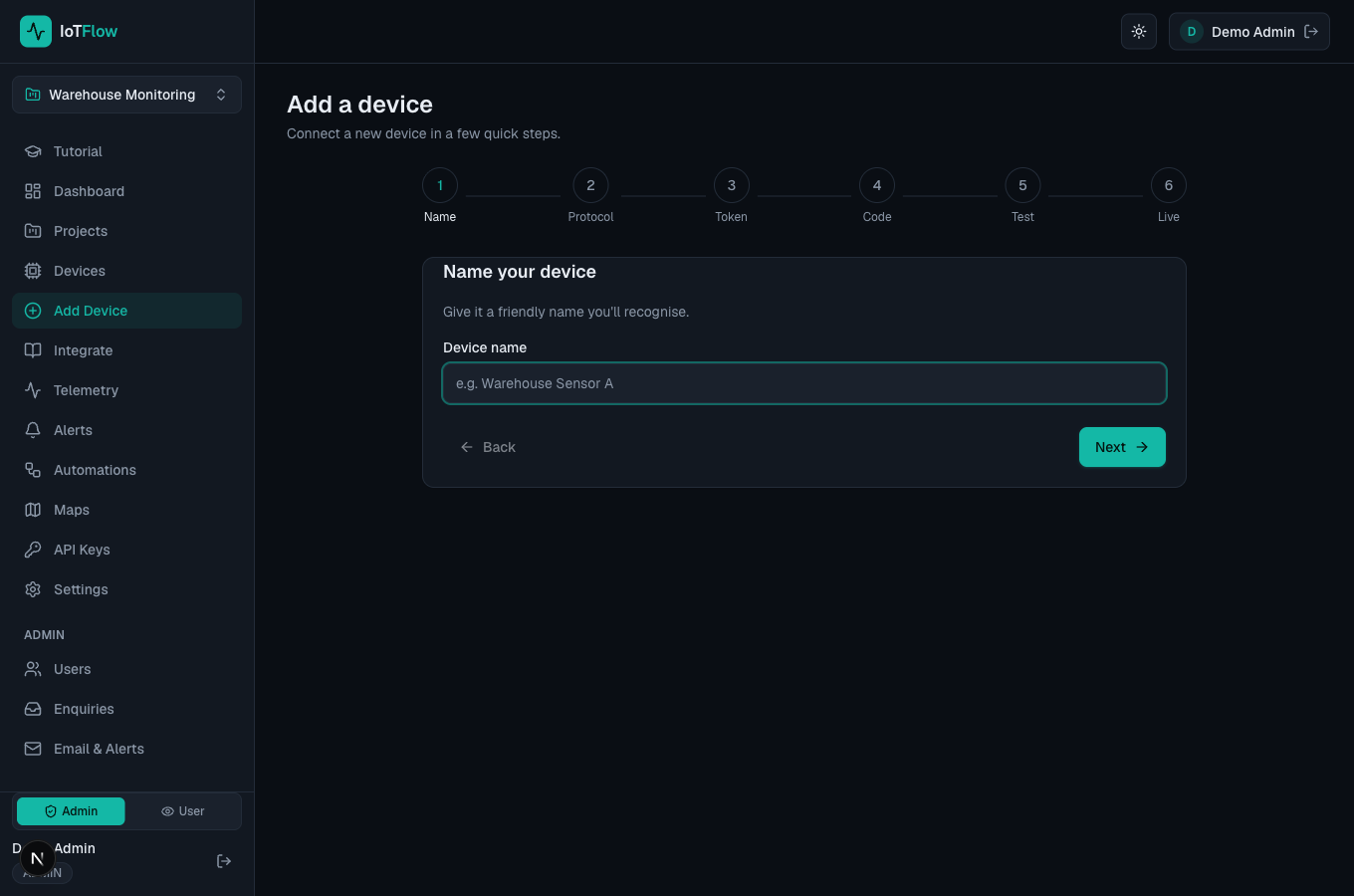Open the Alerts bell item
1354x896 pixels.
click(126, 430)
